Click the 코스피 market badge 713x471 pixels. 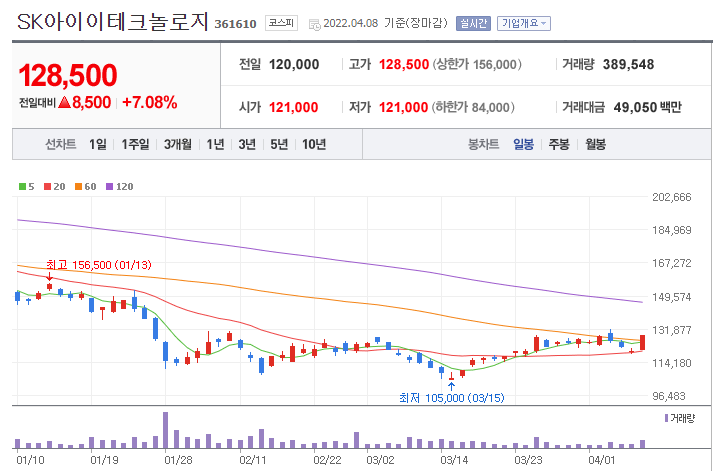(281, 23)
